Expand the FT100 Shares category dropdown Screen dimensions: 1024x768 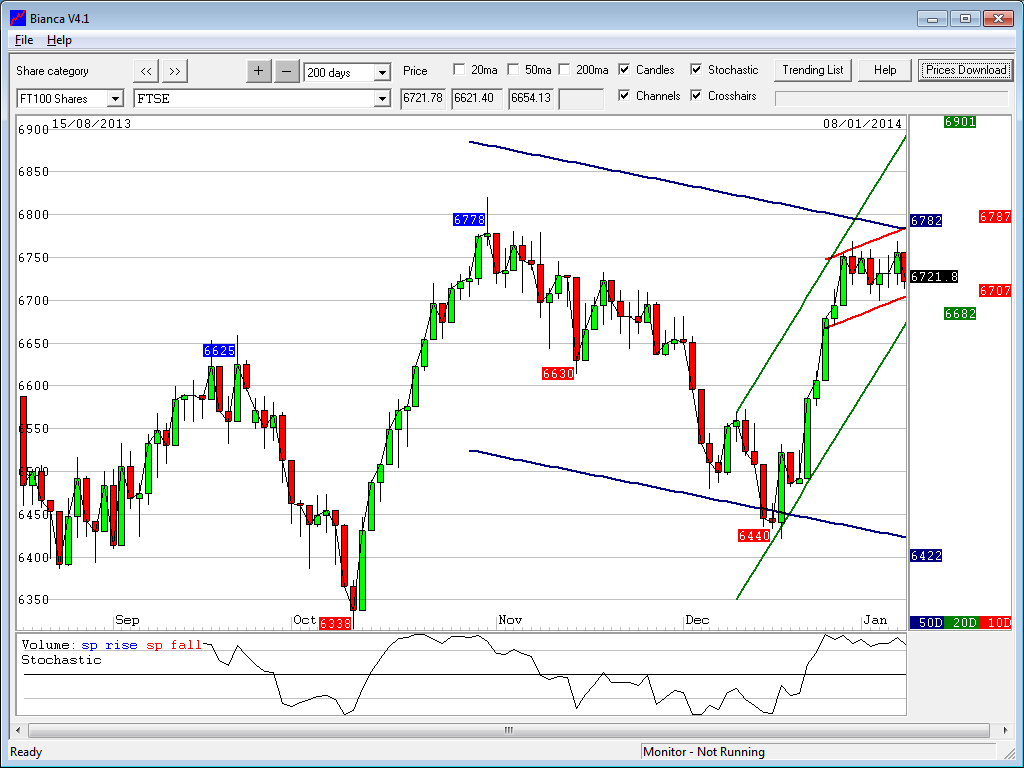(x=115, y=99)
